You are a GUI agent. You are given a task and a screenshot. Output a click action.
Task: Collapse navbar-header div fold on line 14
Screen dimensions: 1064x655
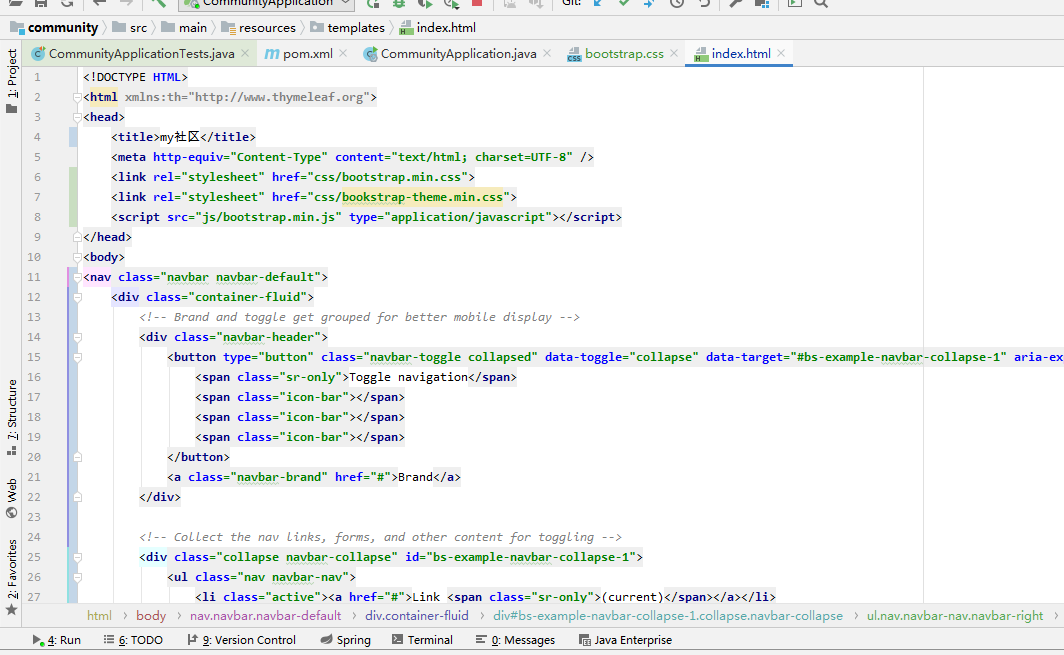[x=77, y=337]
